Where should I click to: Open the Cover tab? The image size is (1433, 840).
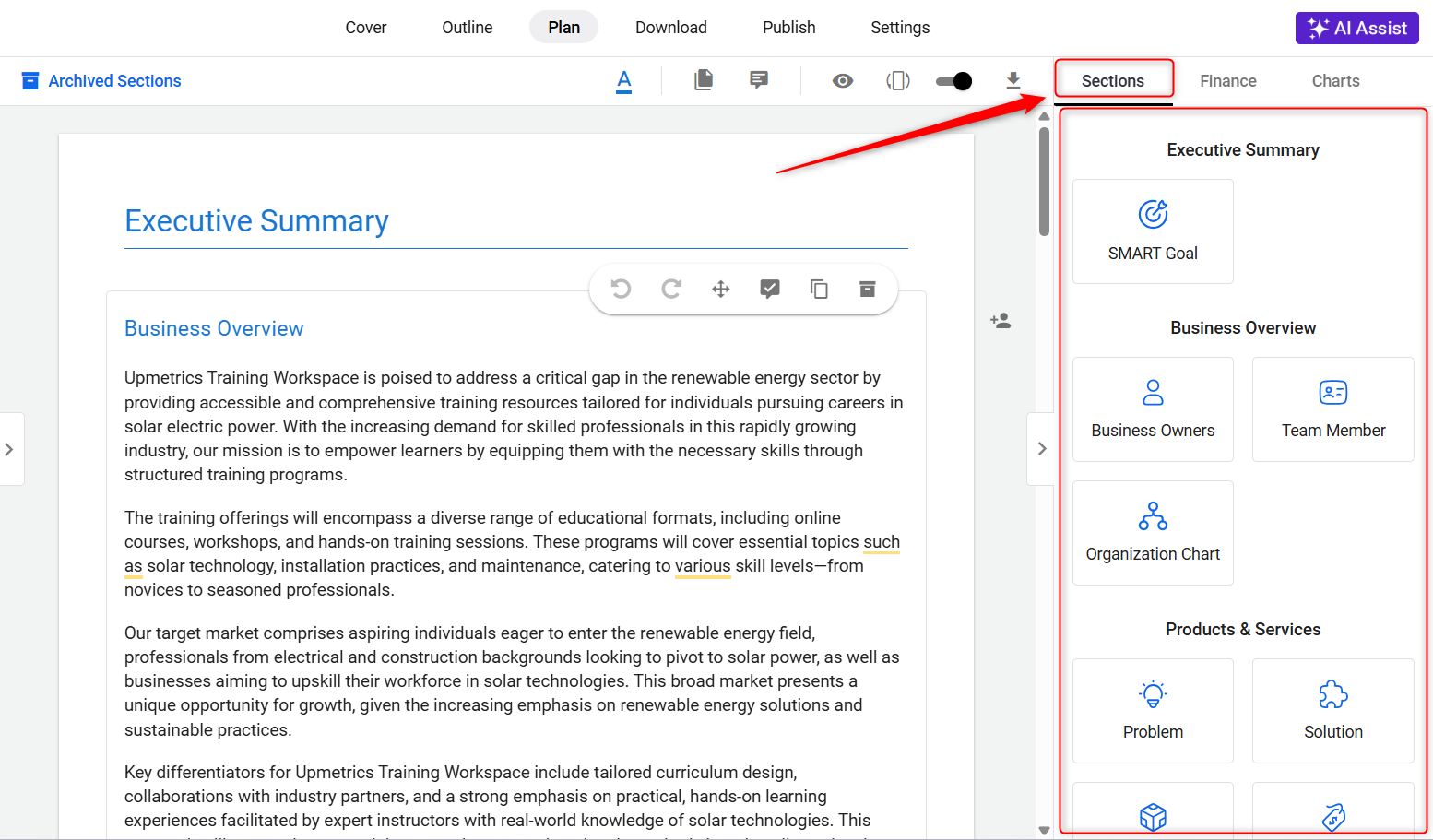point(366,28)
